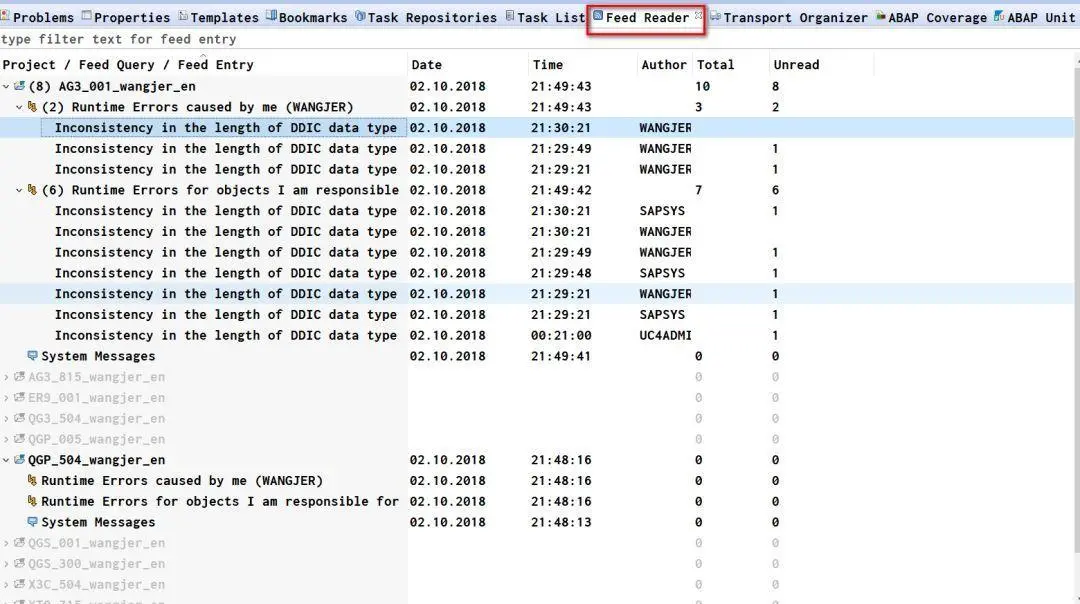Collapse (2) Runtime Errors caused by me

[x=19, y=107]
